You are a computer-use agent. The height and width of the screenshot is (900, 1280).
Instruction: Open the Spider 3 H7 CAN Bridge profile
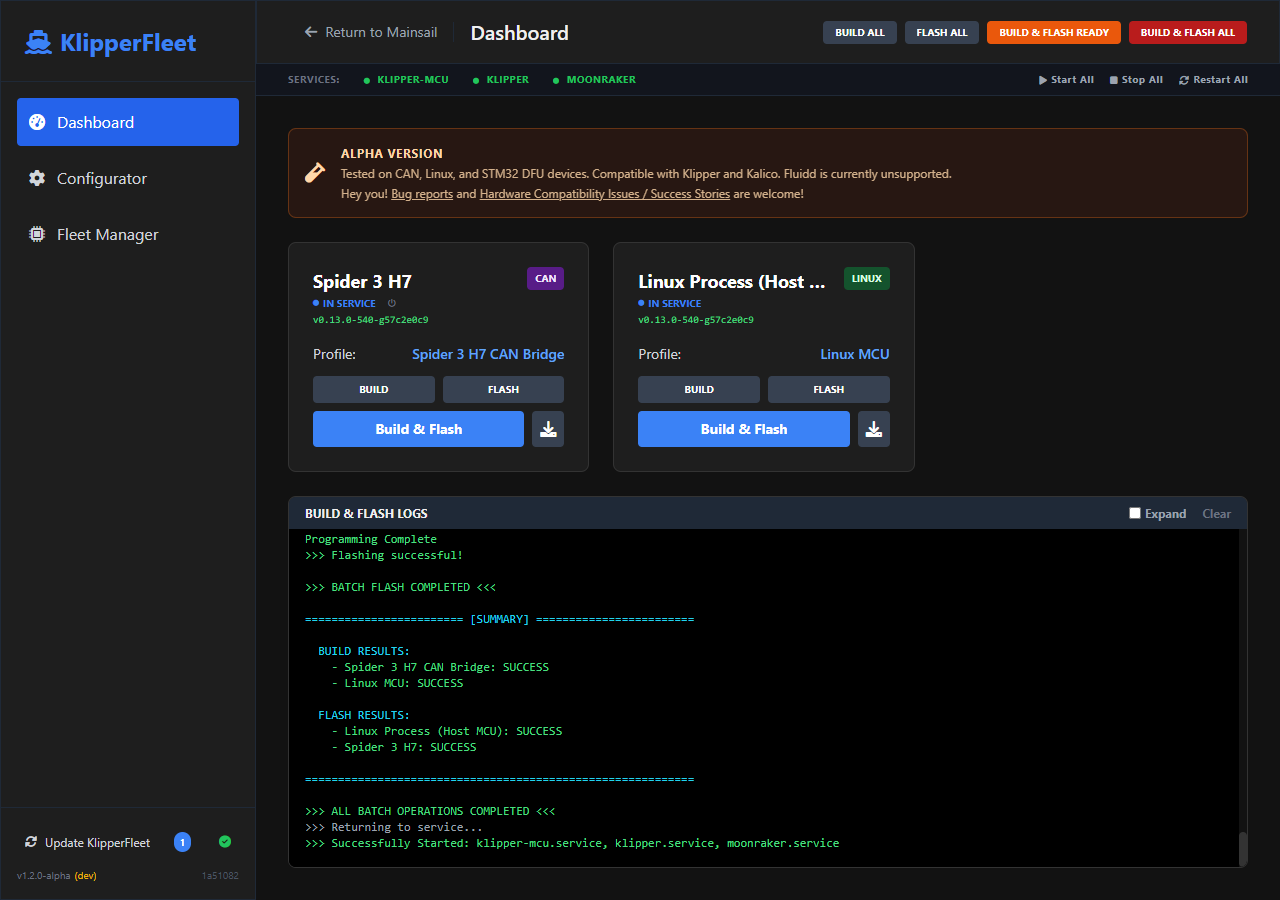[488, 354]
